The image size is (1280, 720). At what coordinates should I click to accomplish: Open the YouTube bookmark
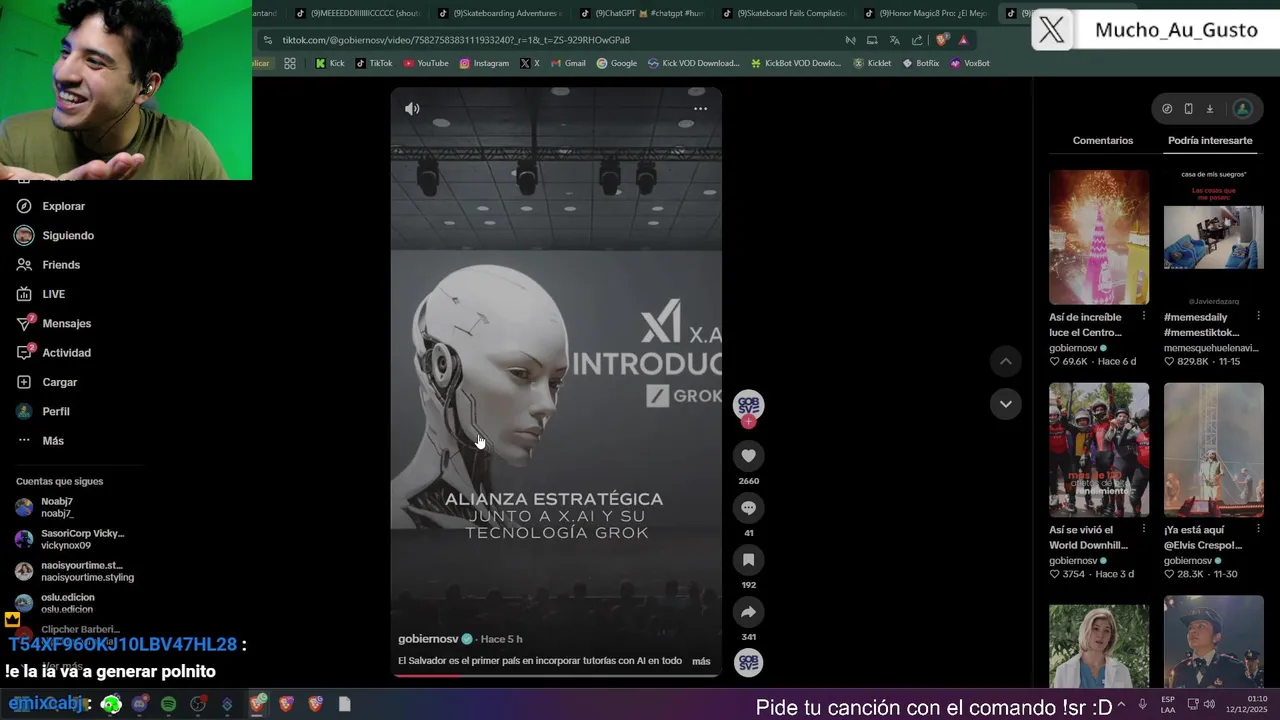[426, 63]
